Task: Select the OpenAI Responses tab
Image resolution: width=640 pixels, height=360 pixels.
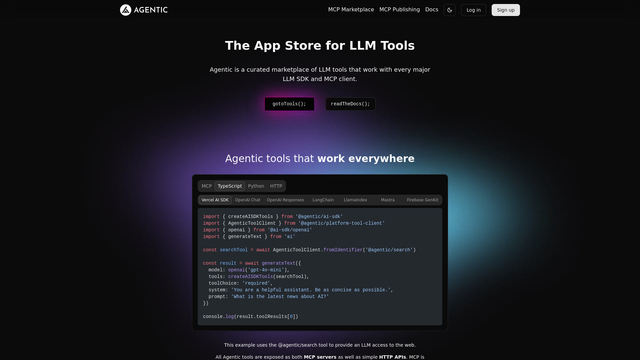Action: [285, 200]
